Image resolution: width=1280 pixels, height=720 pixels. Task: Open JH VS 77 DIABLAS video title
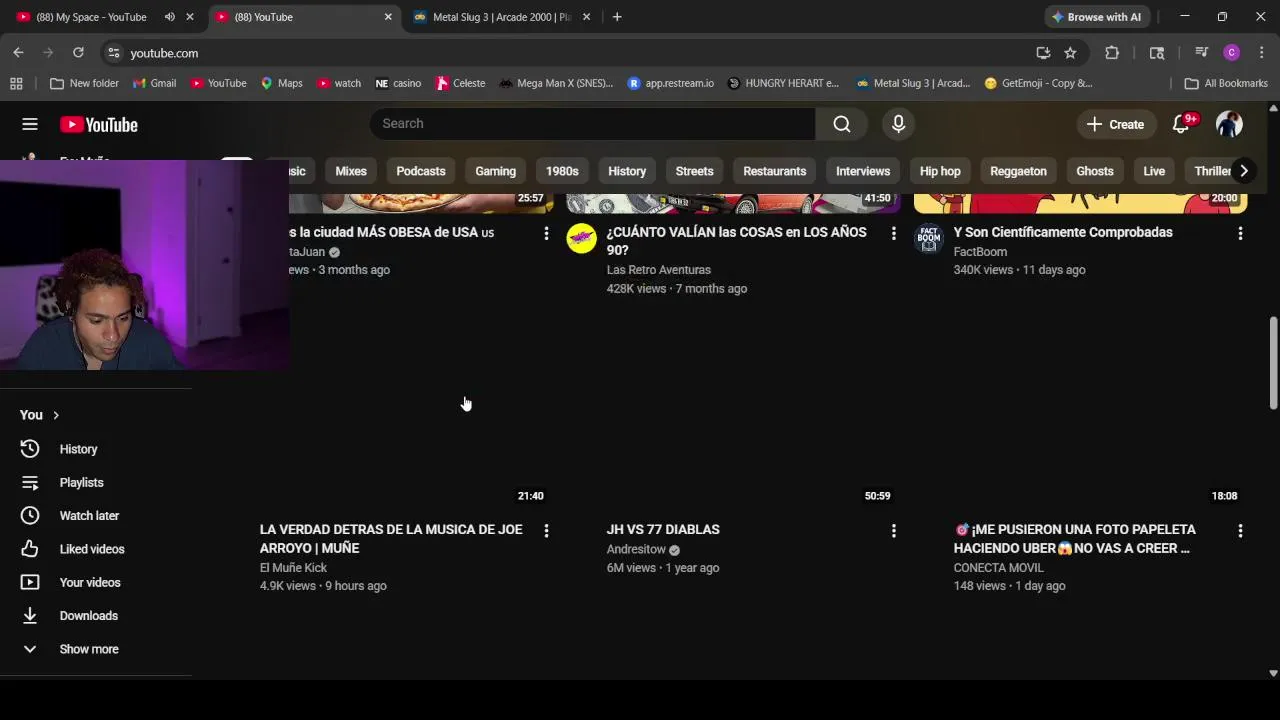point(663,529)
